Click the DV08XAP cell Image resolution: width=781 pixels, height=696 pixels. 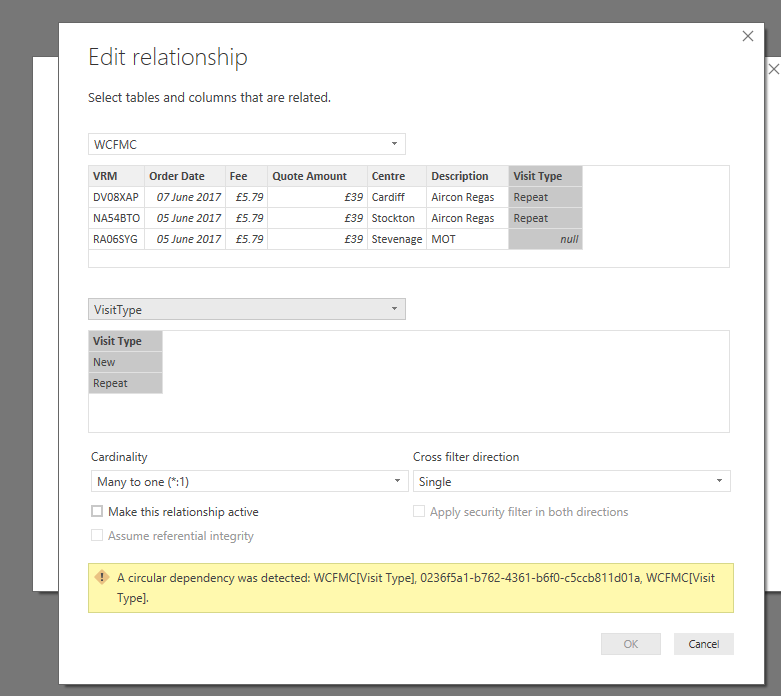pyautogui.click(x=117, y=197)
